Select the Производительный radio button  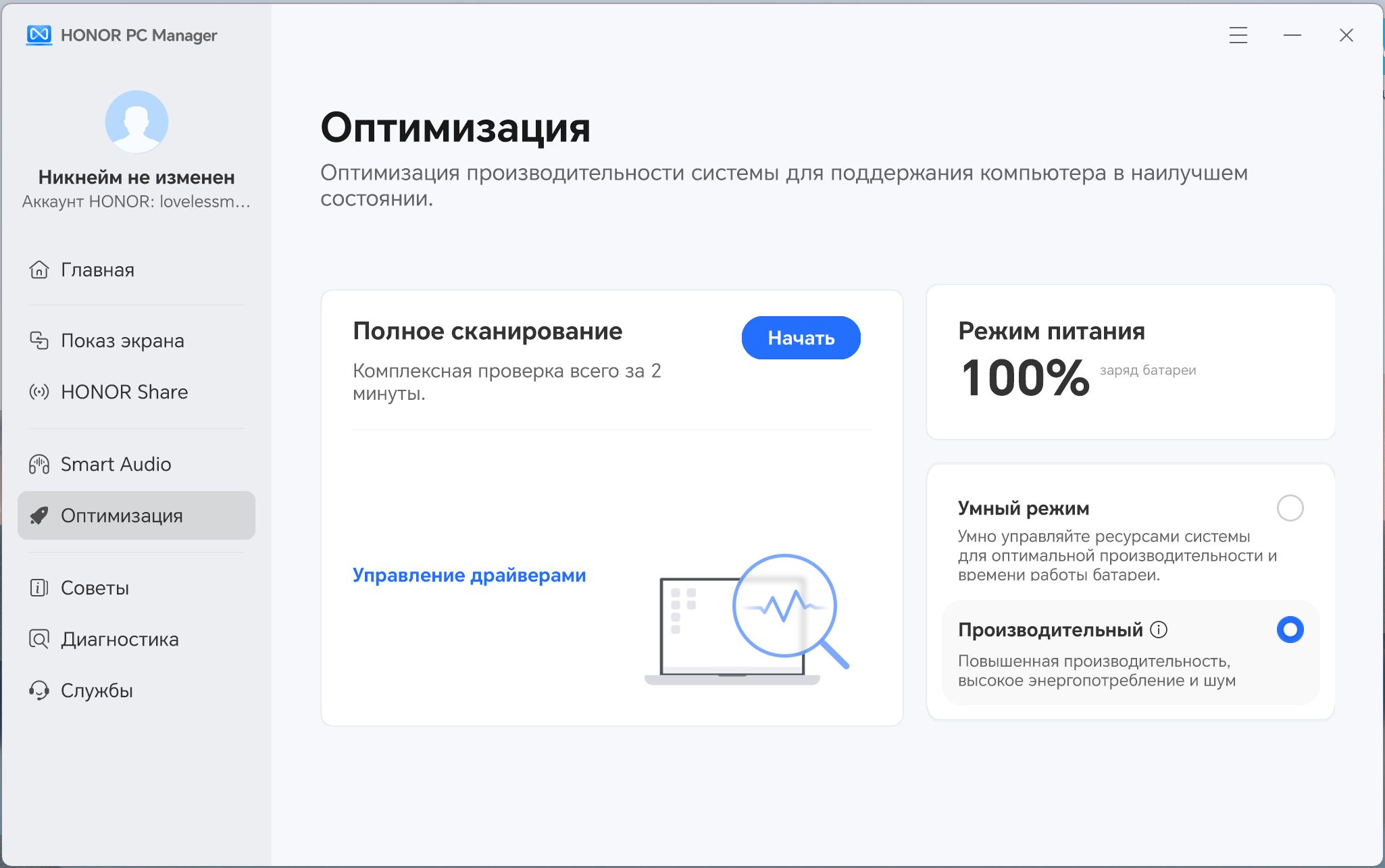coord(1290,630)
